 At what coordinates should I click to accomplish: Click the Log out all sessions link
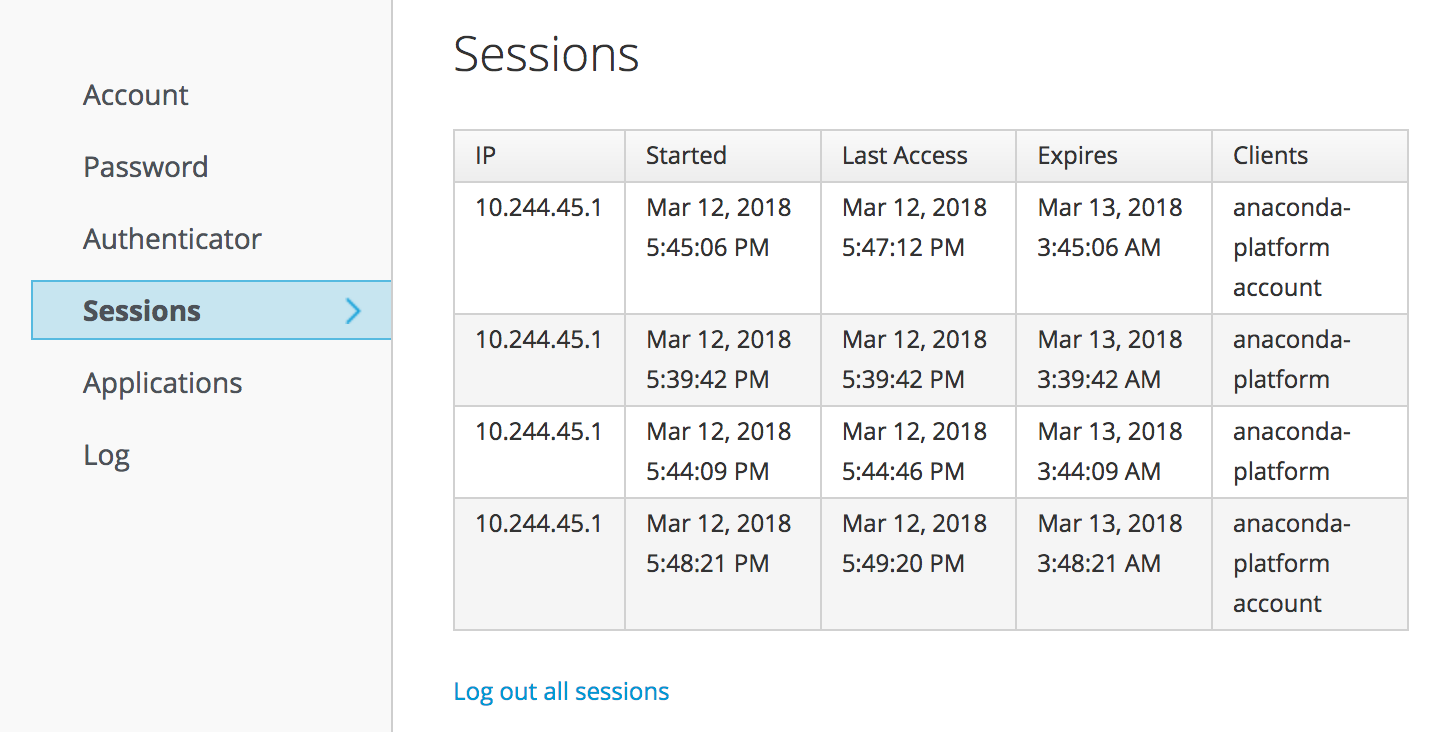tap(561, 691)
